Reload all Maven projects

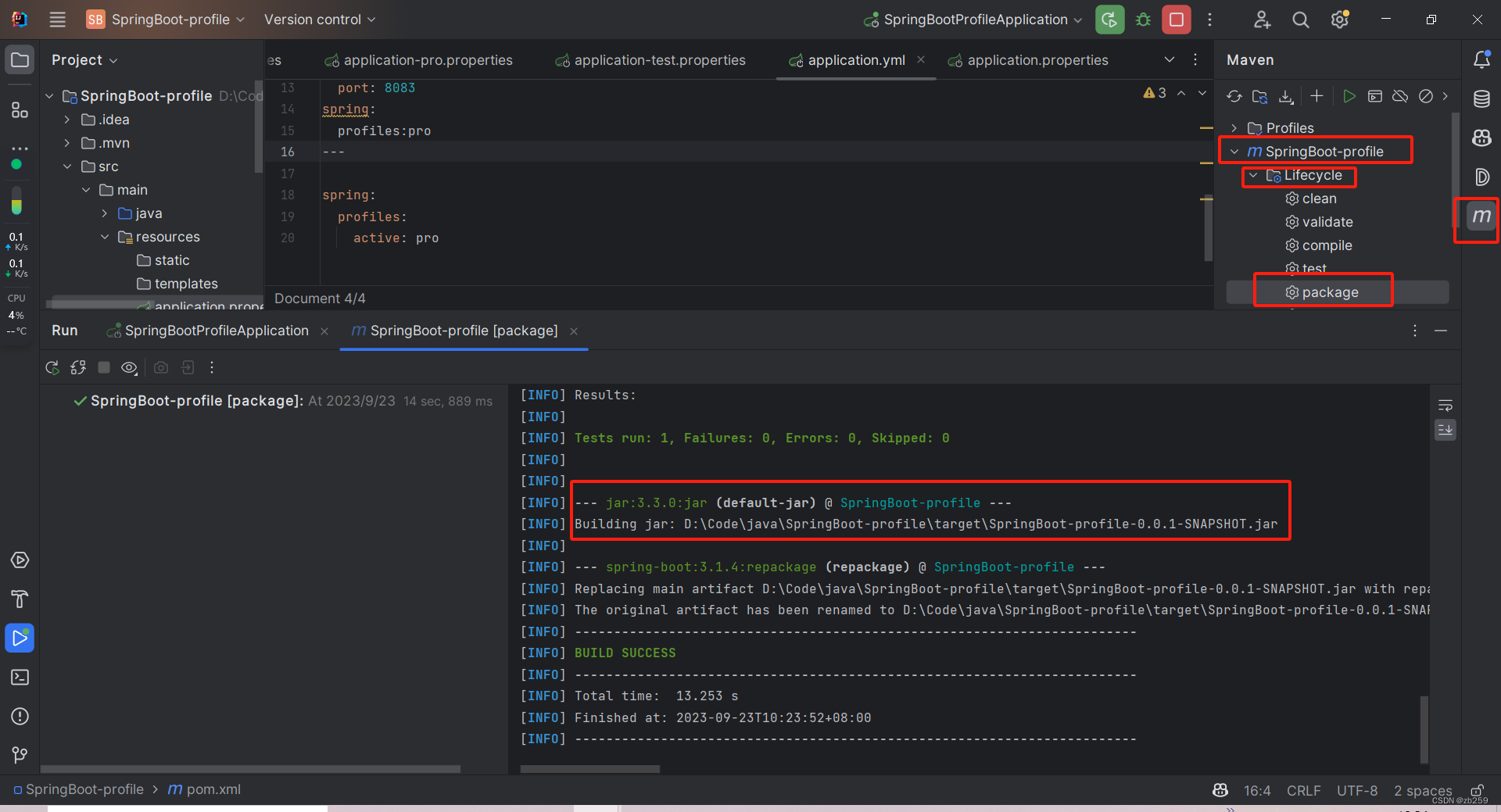(1234, 96)
